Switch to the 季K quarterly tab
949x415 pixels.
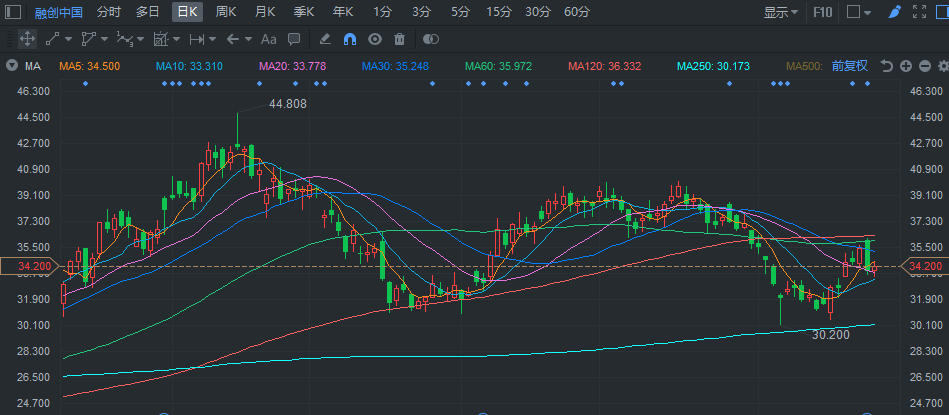(x=304, y=11)
